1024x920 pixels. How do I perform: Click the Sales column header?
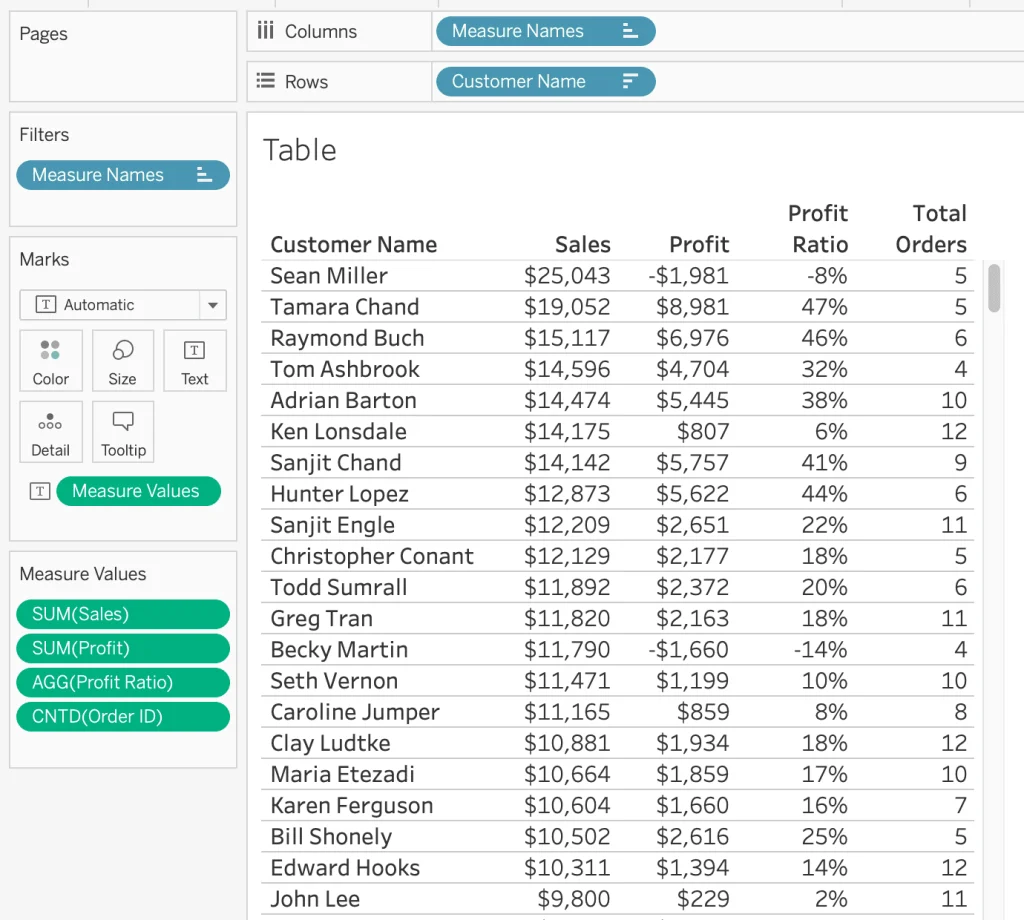tap(582, 245)
